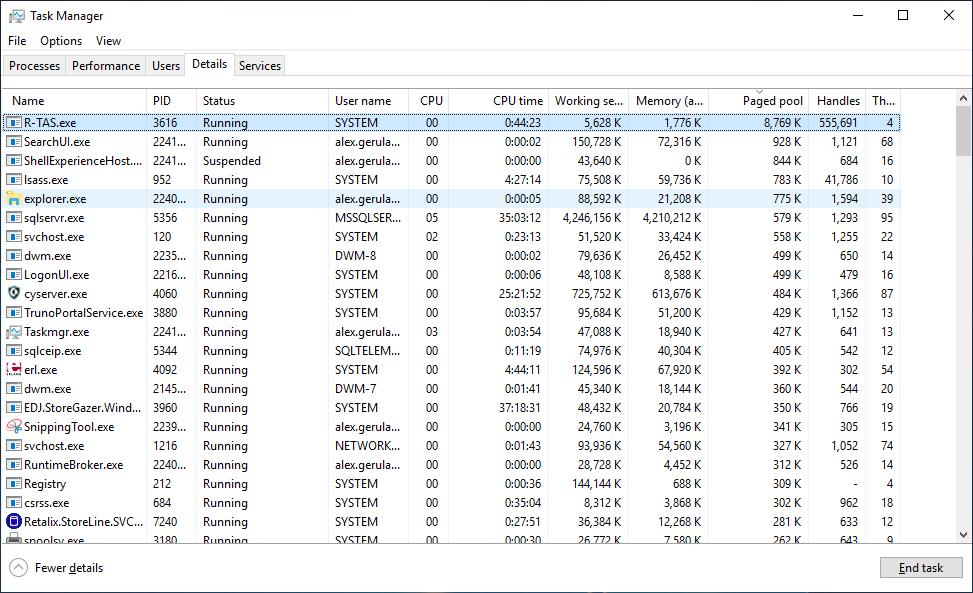Open the File menu
This screenshot has height=593, width=973.
coord(17,41)
